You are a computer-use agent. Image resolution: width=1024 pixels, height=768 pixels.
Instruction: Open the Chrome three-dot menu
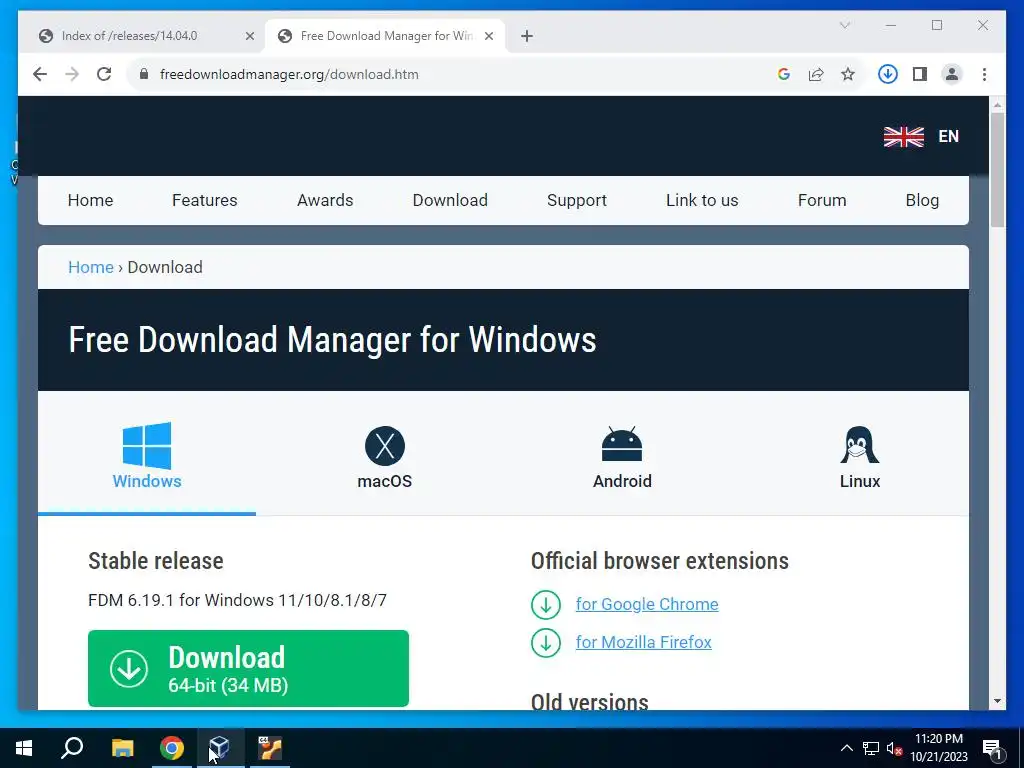(984, 74)
